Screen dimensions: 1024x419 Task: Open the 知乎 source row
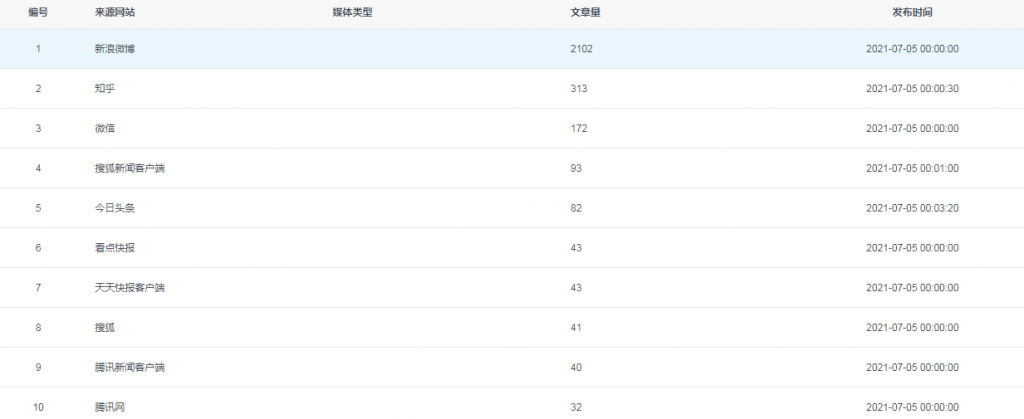click(x=104, y=89)
